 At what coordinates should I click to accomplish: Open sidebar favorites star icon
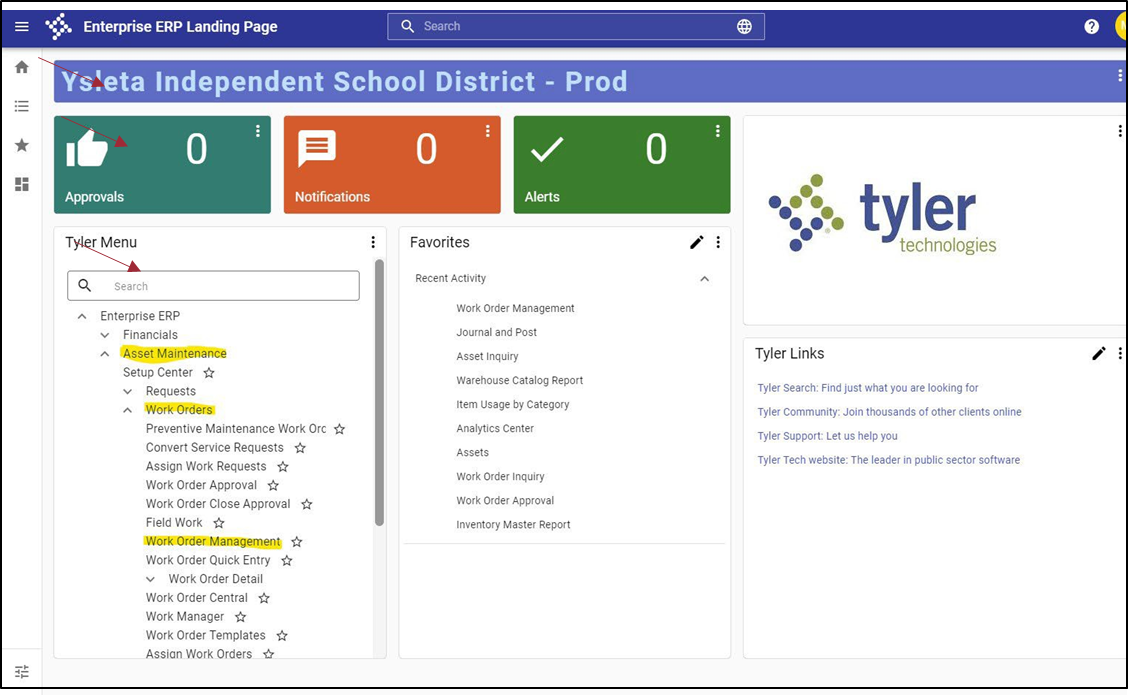point(22,145)
